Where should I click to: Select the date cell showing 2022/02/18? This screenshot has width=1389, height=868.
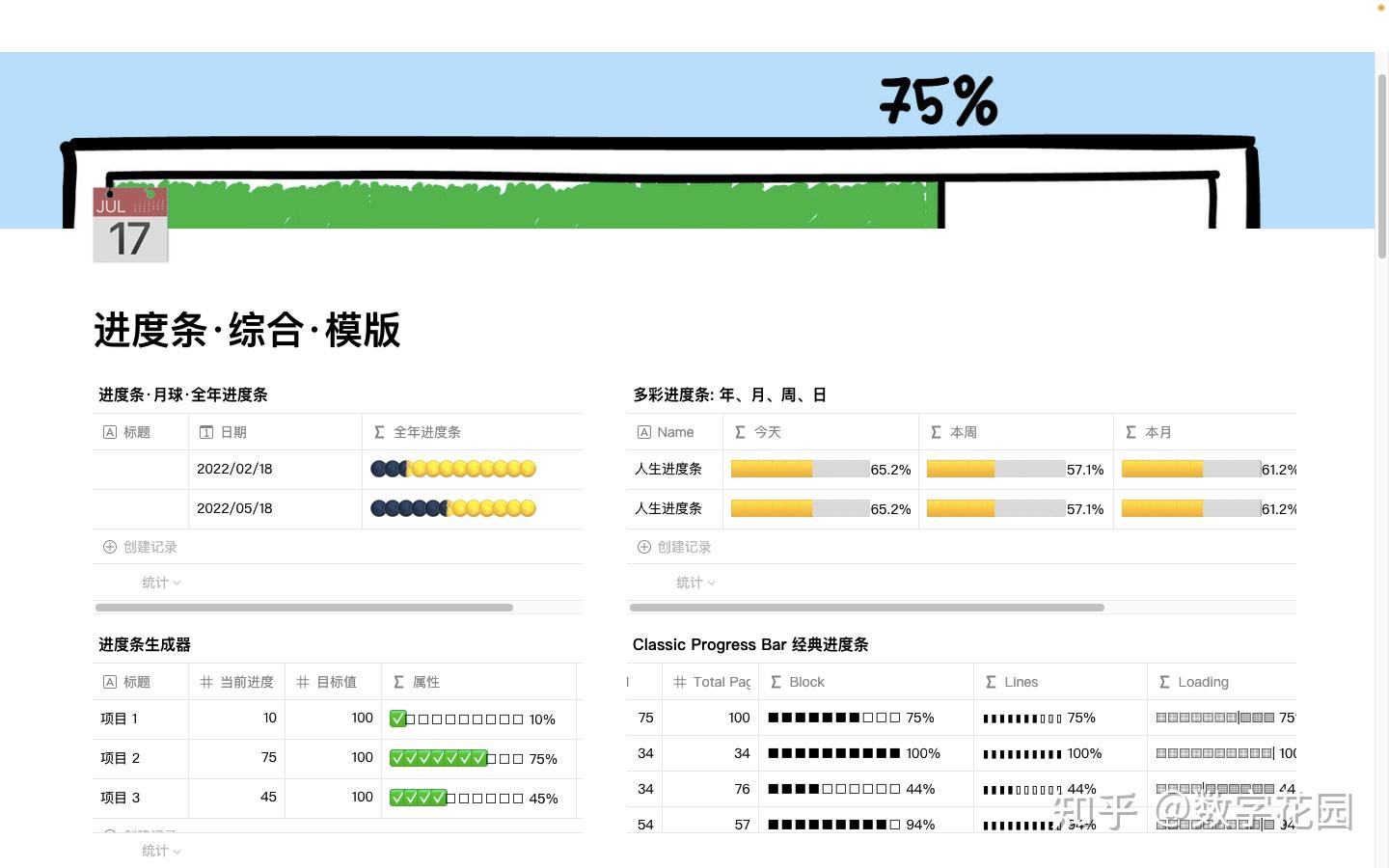pos(235,469)
